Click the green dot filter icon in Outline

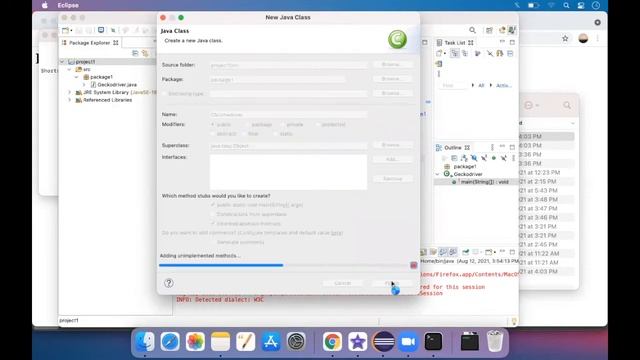493,158
